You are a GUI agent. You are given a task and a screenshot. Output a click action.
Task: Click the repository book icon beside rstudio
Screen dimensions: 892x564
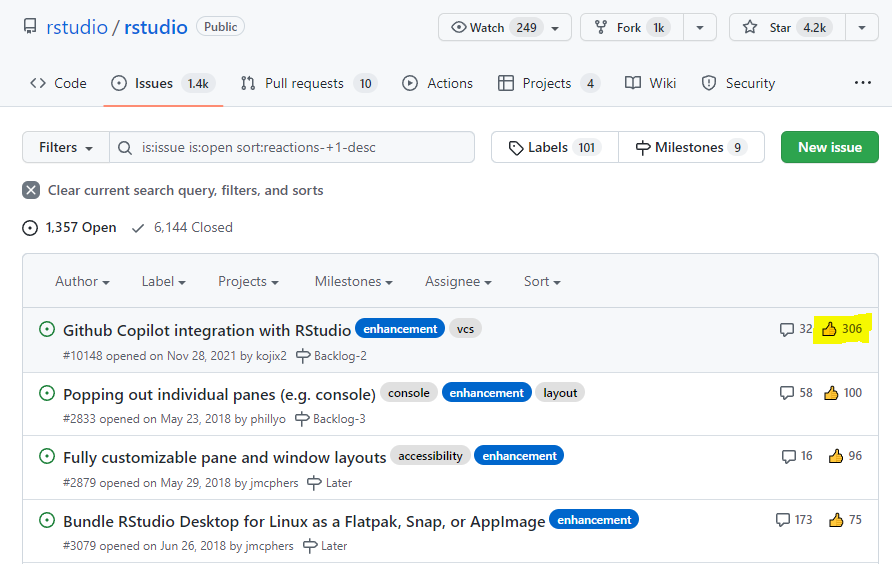[x=30, y=26]
